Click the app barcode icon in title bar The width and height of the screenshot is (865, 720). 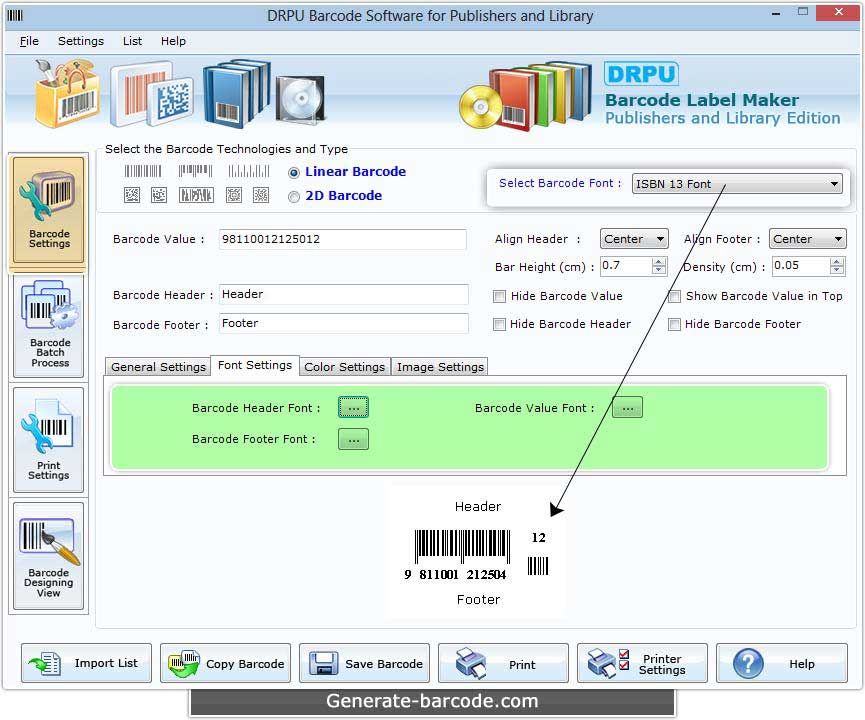(15, 15)
